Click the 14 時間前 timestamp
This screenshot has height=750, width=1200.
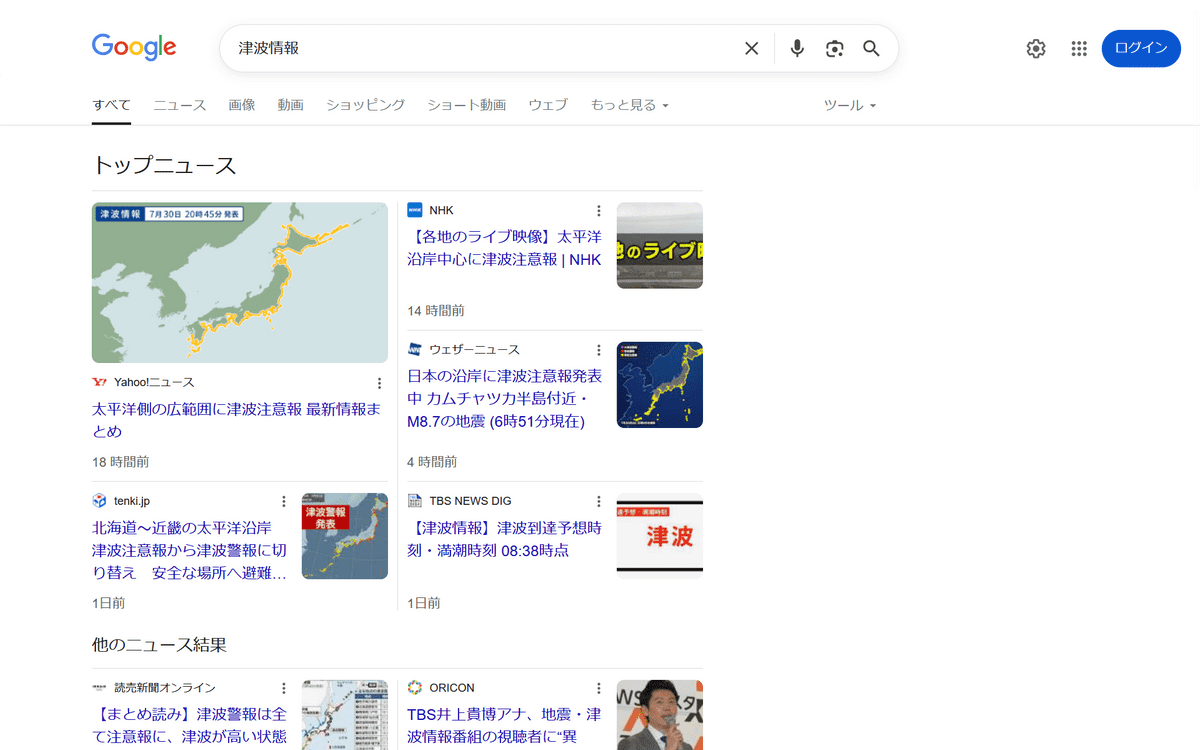pyautogui.click(x=436, y=311)
